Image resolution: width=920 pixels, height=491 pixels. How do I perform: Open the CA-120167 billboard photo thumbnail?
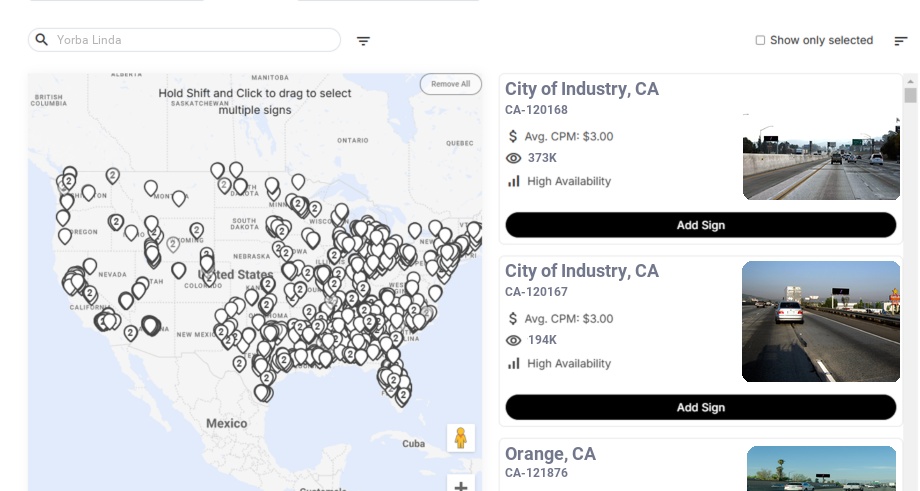point(820,321)
